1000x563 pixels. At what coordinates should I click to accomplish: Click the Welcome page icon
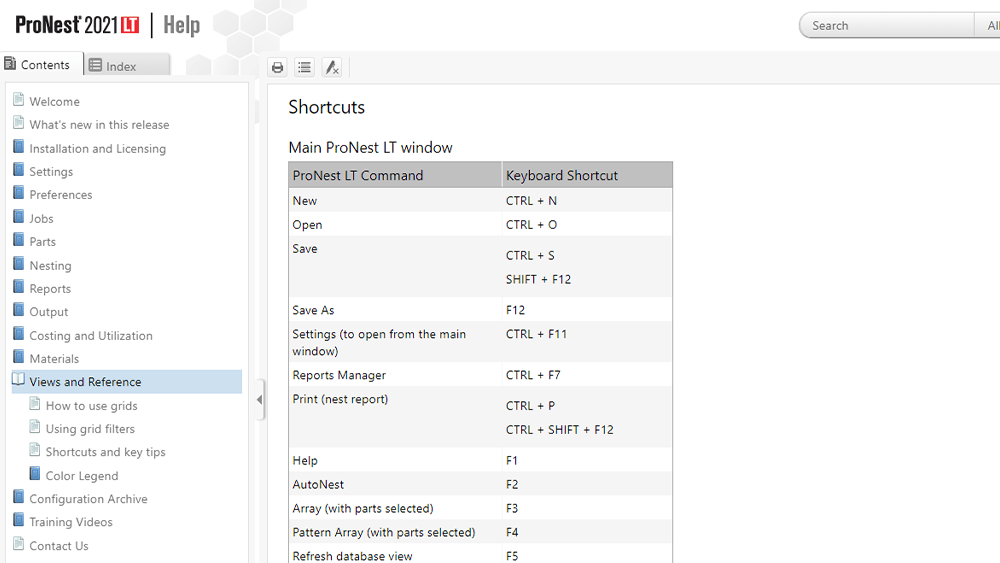point(19,101)
